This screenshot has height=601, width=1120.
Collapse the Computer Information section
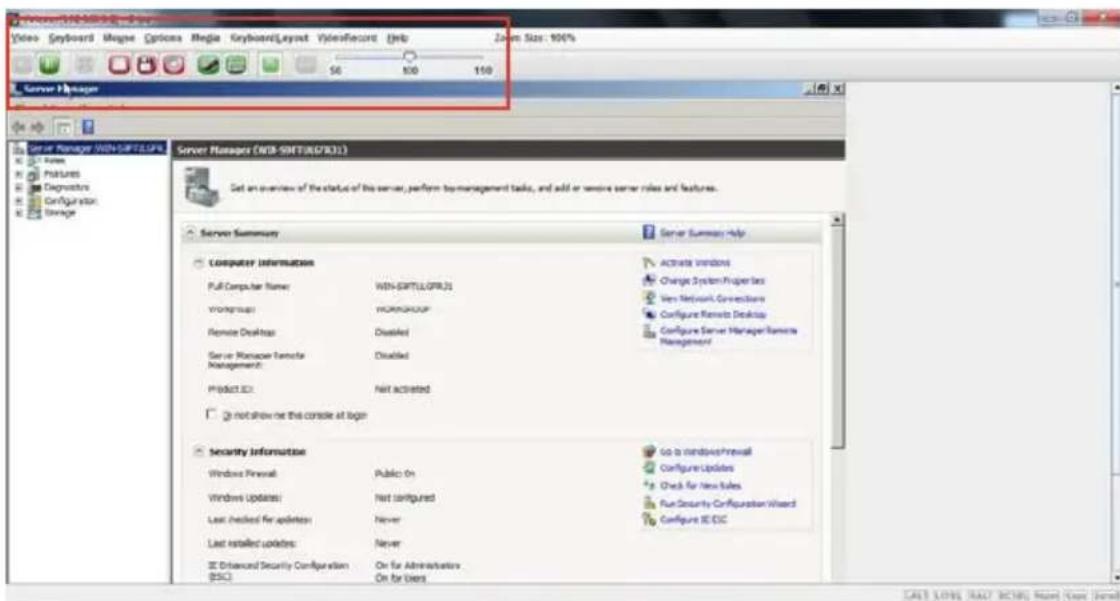pyautogui.click(x=199, y=263)
